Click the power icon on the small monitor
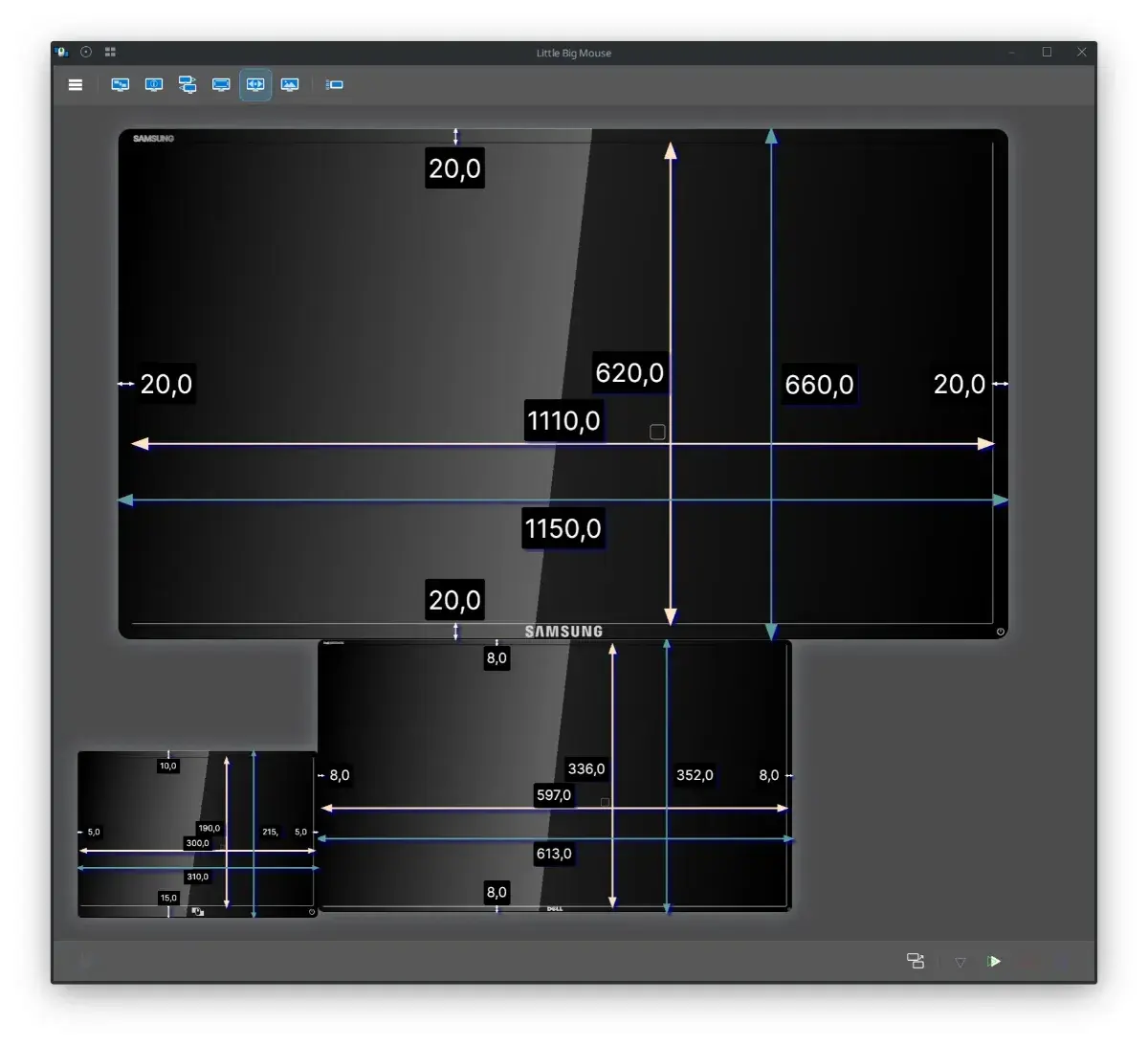The height and width of the screenshot is (1045, 1148). tap(312, 912)
